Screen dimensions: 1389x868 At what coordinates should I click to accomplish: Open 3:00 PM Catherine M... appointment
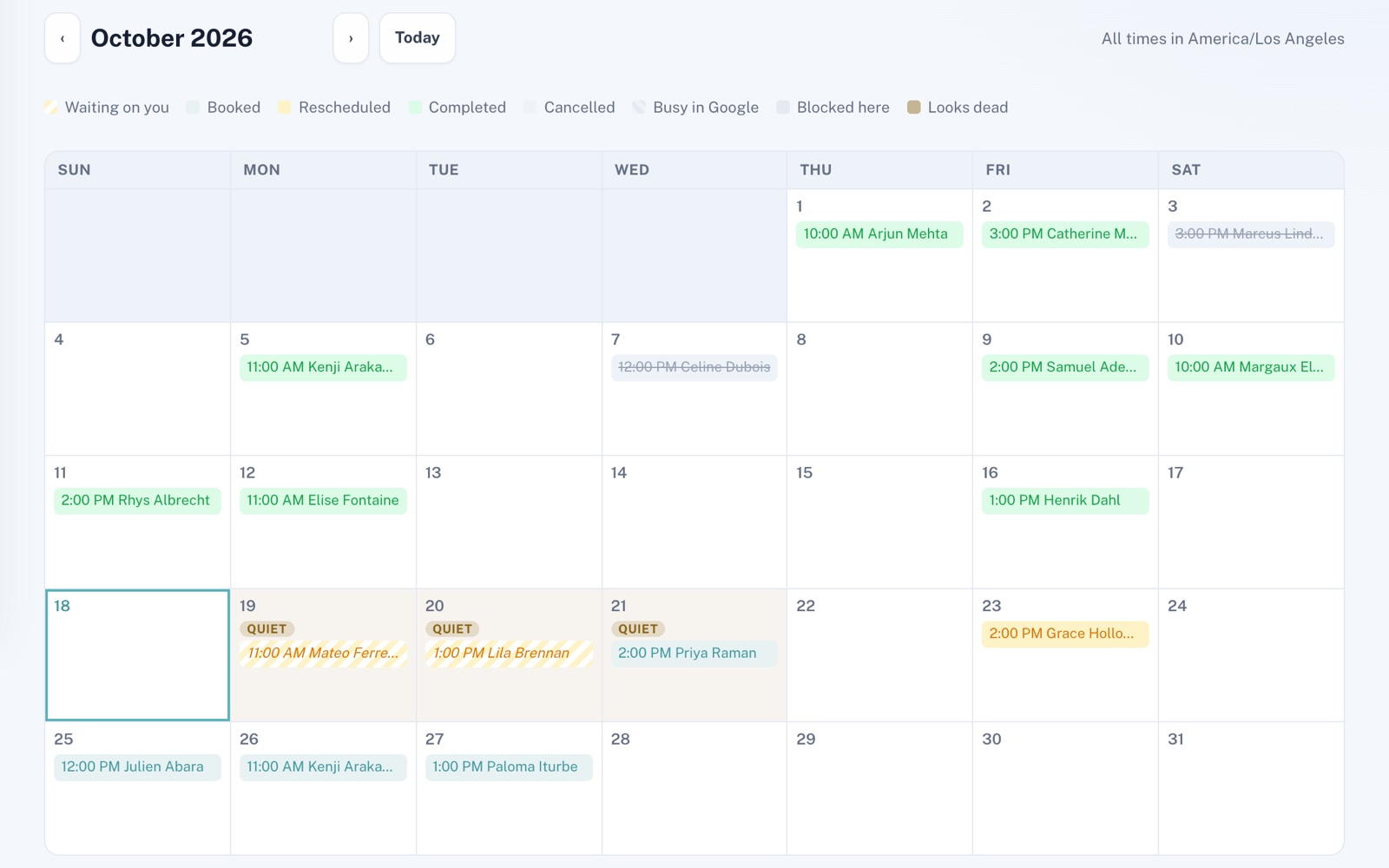[x=1065, y=234]
